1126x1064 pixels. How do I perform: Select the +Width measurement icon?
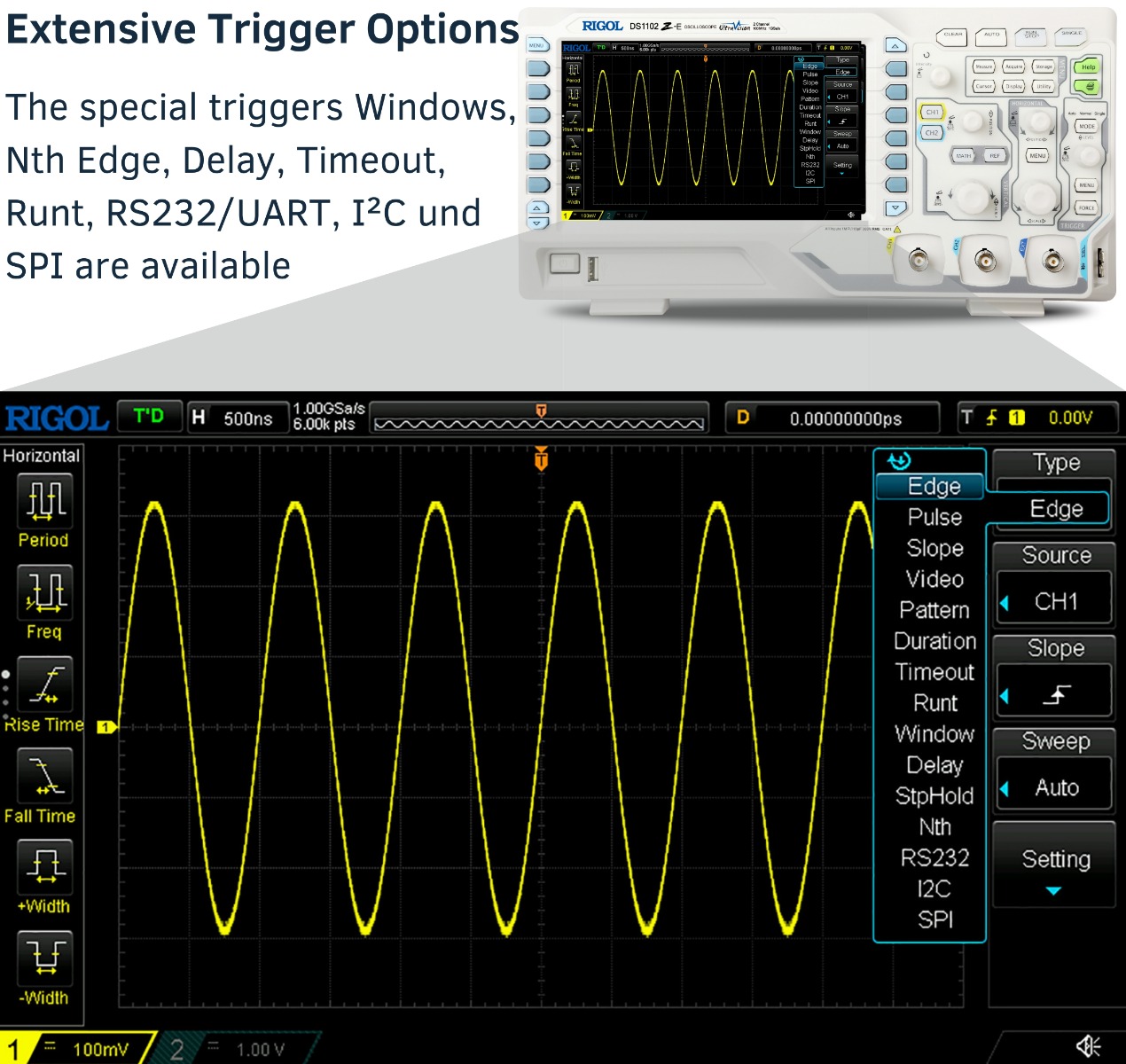(x=44, y=867)
